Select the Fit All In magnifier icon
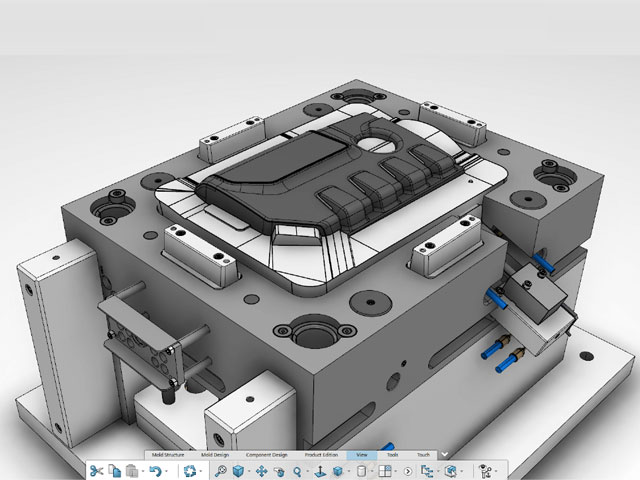The image size is (640, 480). (x=221, y=470)
